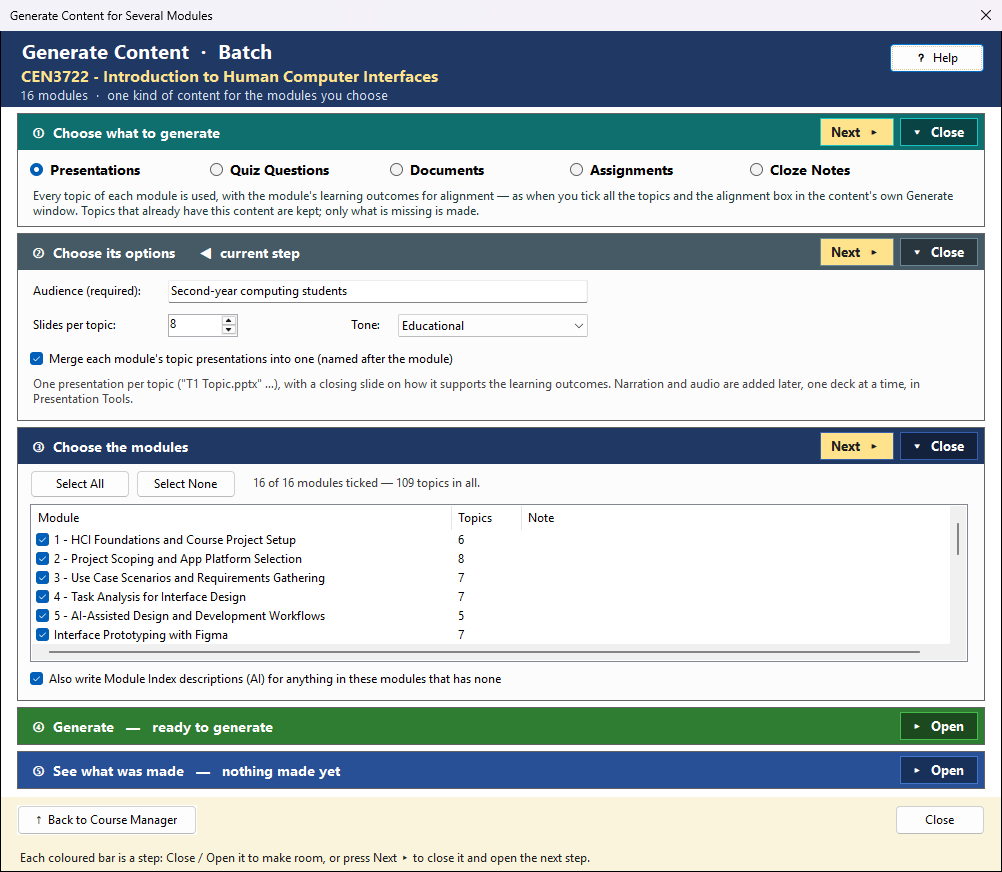Collapse the Choose what to generate step
The height and width of the screenshot is (872, 1002).
click(939, 132)
